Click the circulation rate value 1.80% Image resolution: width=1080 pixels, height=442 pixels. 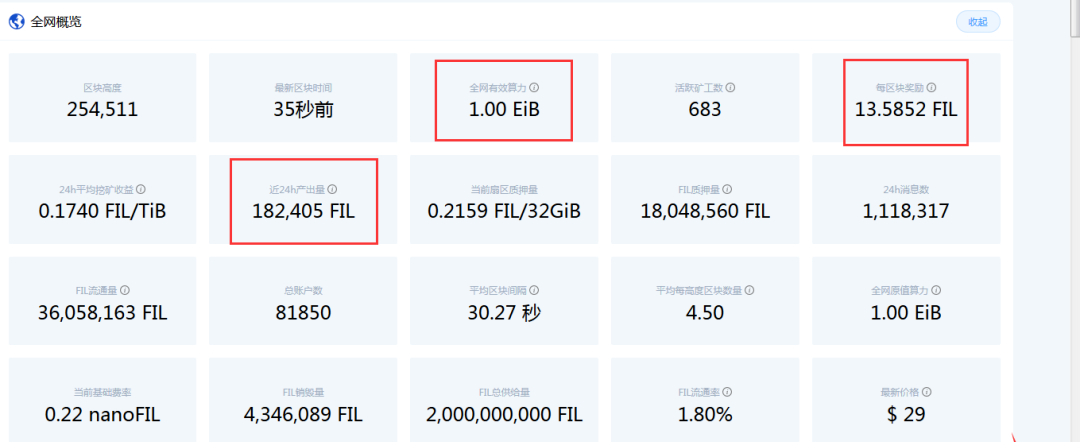[x=705, y=414]
